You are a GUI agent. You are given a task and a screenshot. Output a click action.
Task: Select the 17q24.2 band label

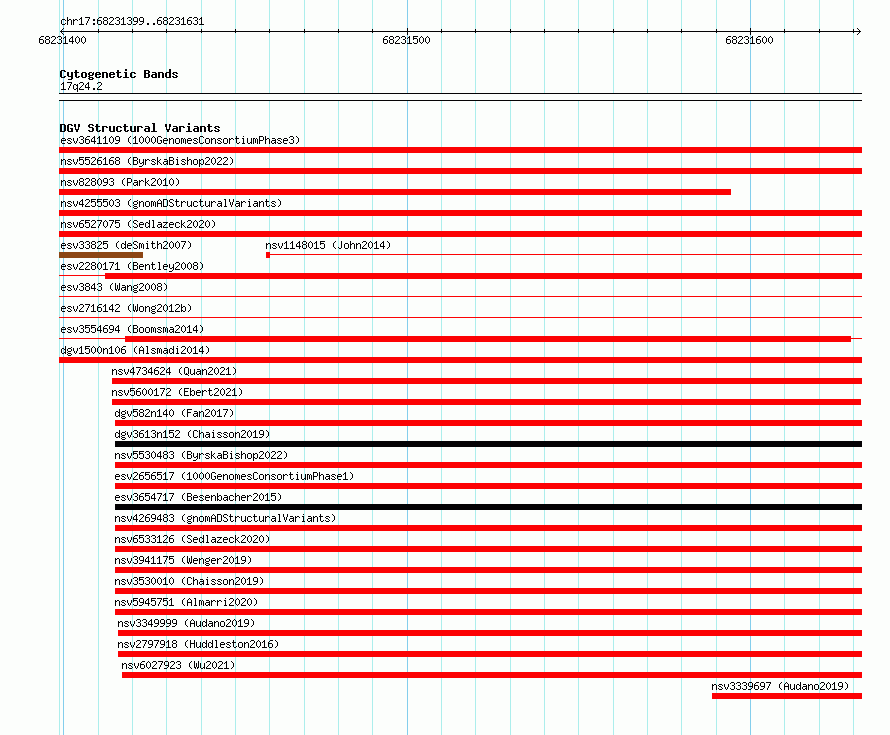(81, 86)
